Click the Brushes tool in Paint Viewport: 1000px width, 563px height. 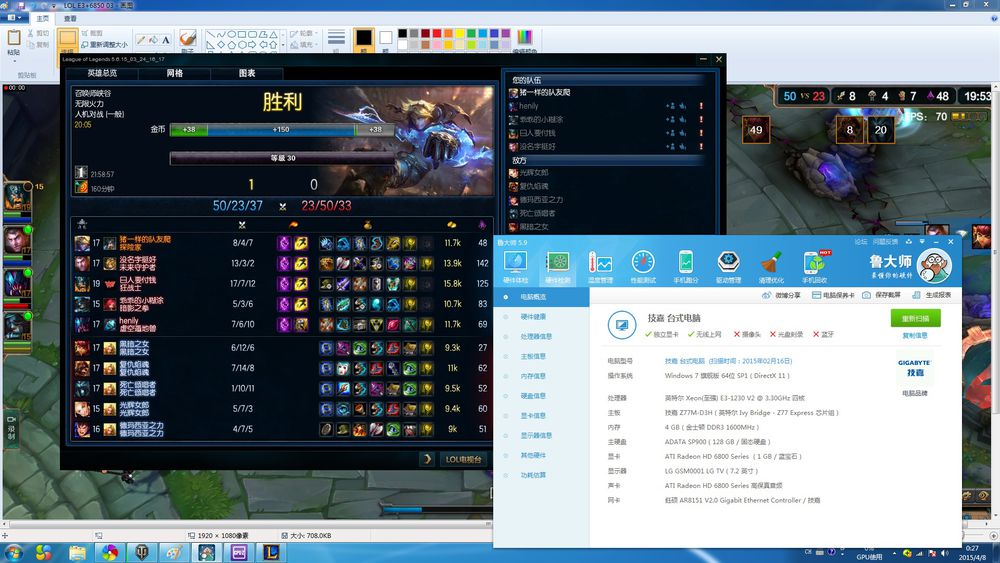click(187, 40)
